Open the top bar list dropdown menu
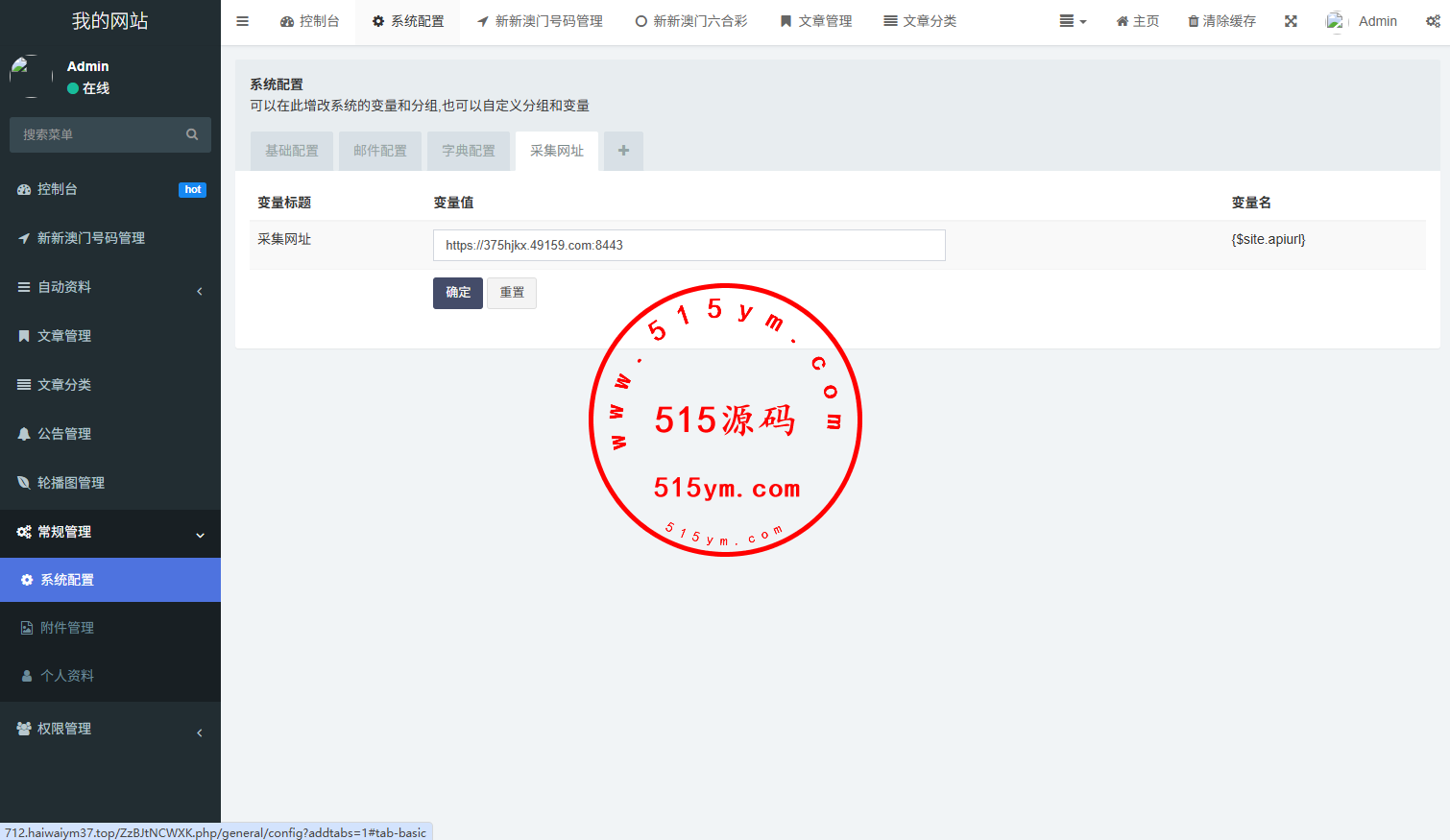The image size is (1450, 840). click(1072, 21)
